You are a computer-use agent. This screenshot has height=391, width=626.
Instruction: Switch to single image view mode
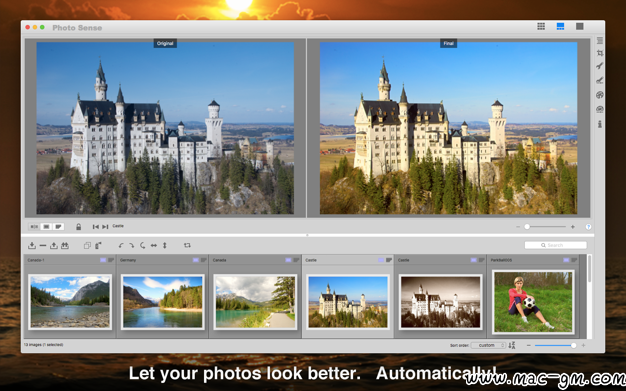pos(580,26)
